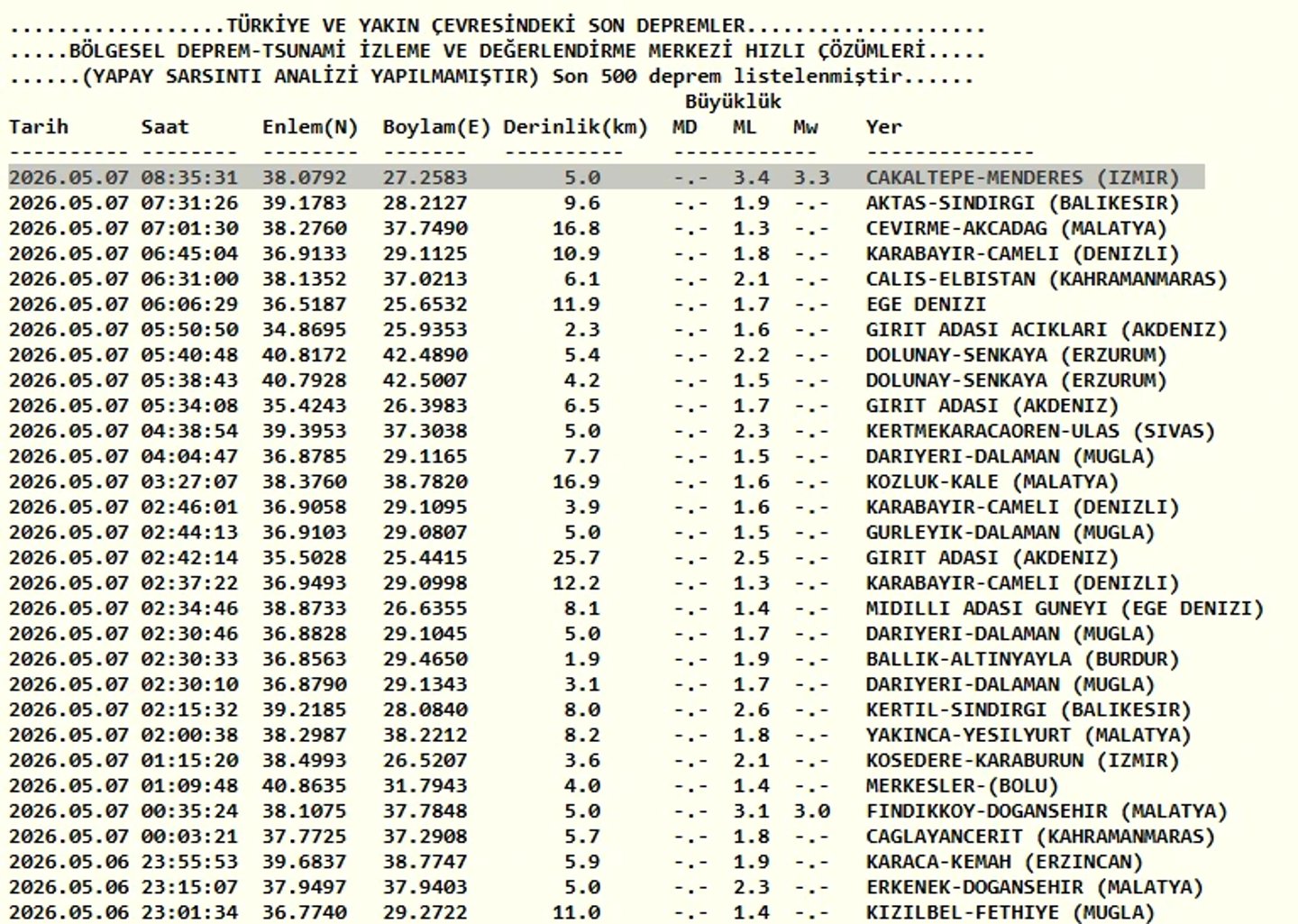
Task: Click the depth value 16.8
Action: (x=576, y=228)
